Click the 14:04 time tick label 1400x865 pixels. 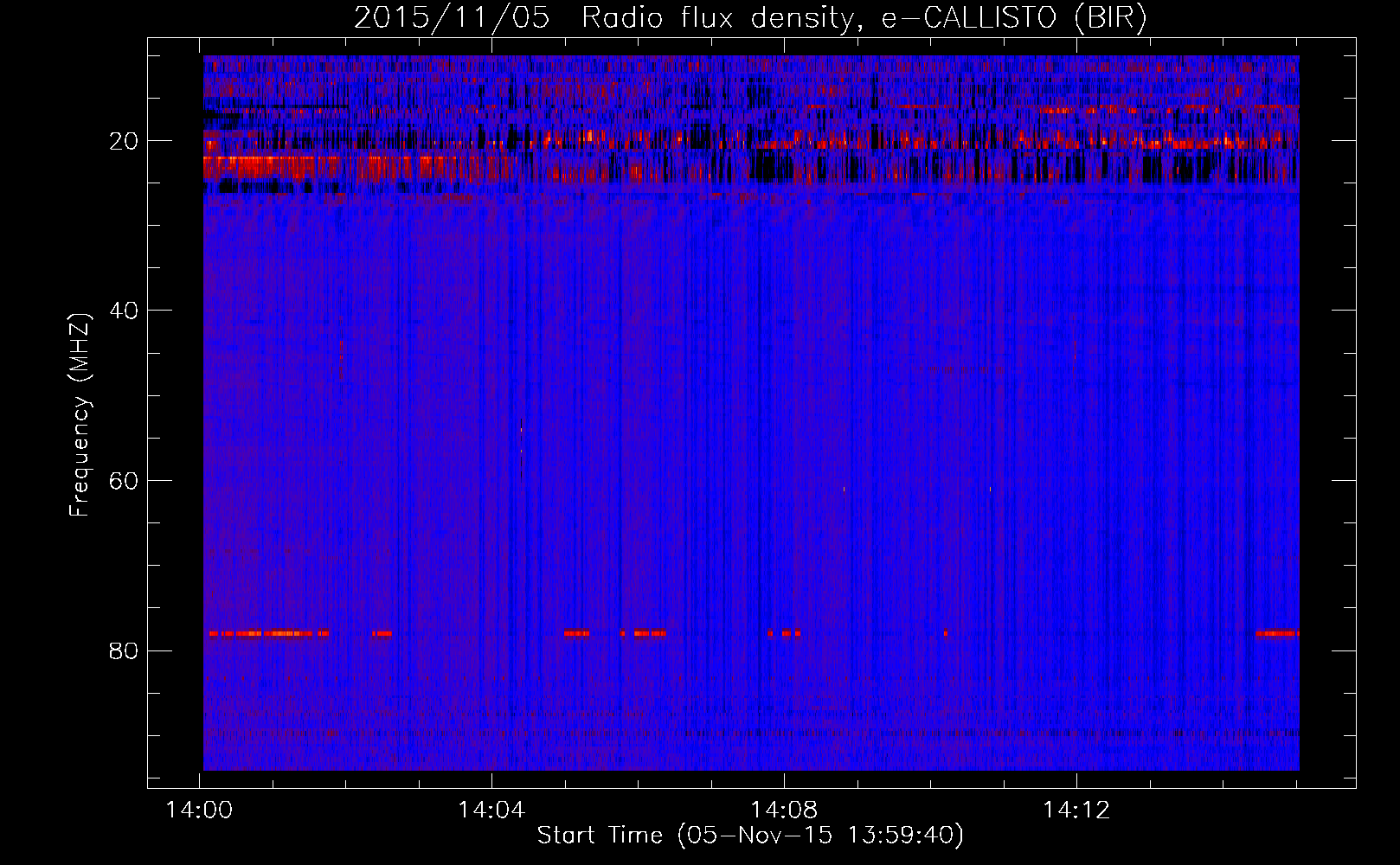click(491, 811)
